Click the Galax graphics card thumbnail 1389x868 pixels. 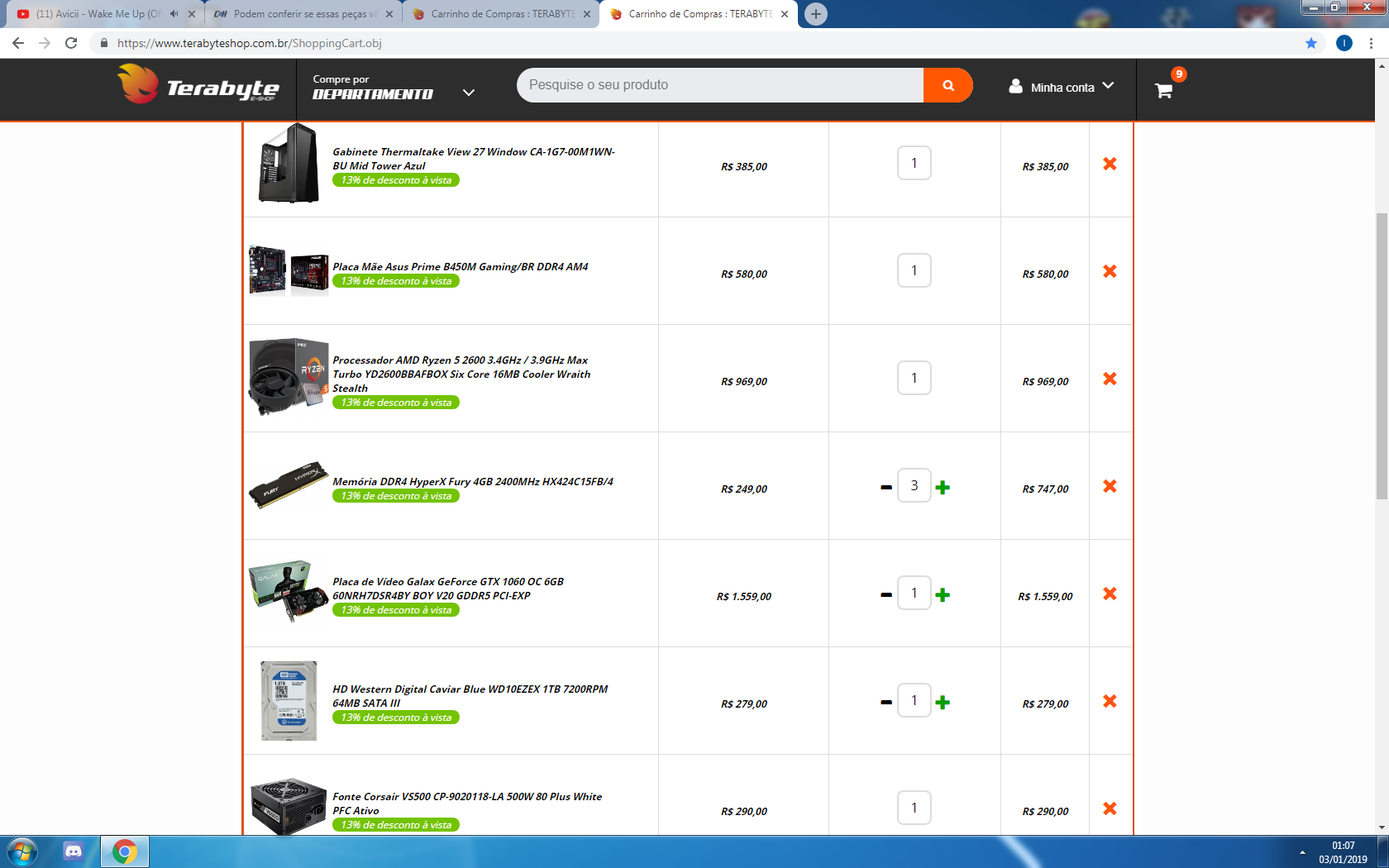[289, 592]
